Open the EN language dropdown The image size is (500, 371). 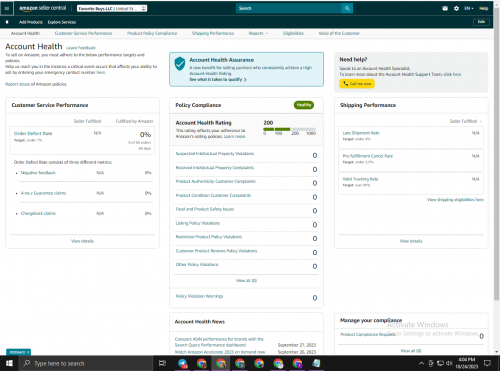pyautogui.click(x=469, y=8)
